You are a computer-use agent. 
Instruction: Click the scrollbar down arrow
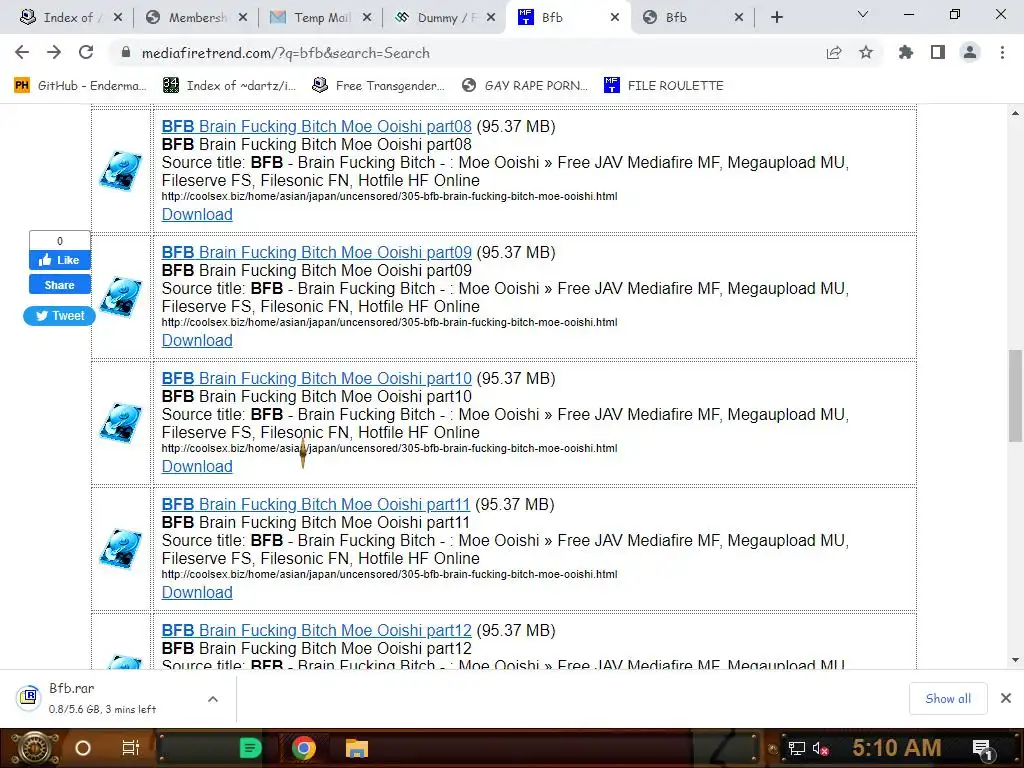click(1015, 660)
